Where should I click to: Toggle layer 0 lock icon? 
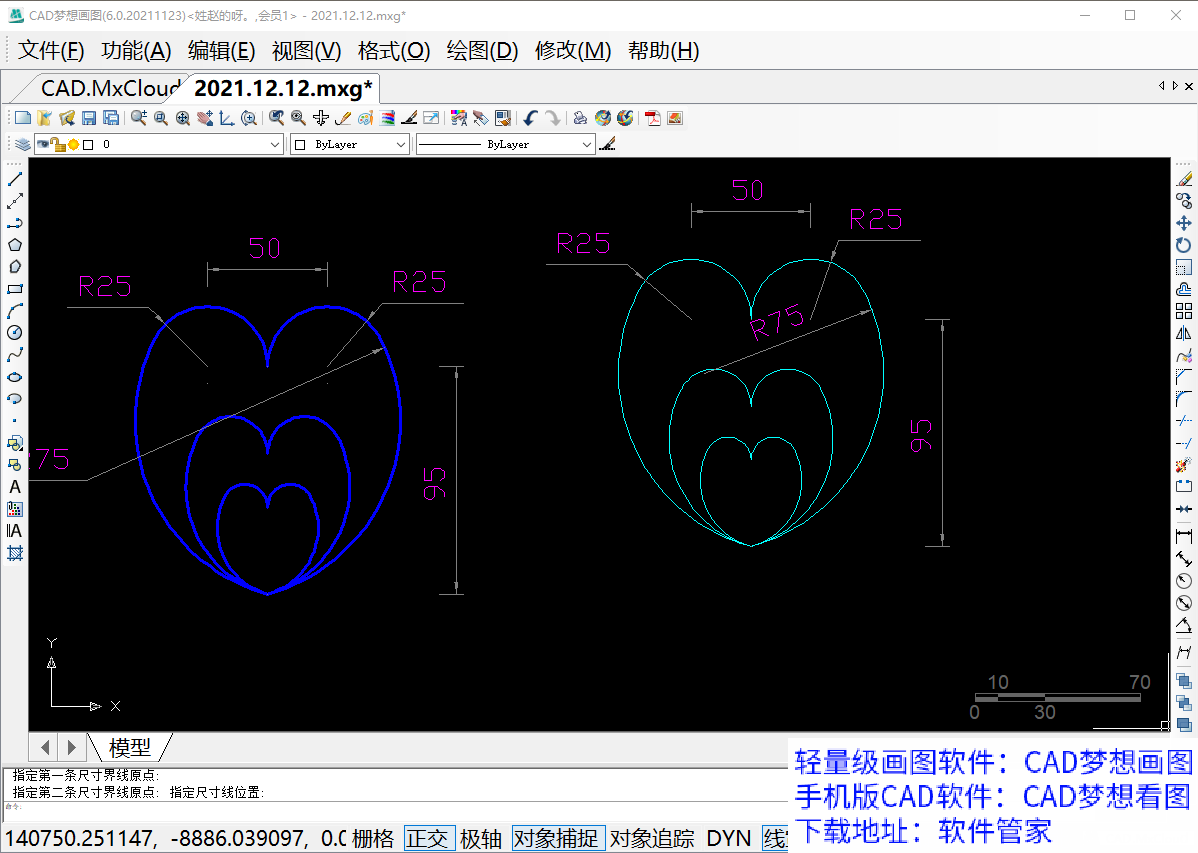[58, 144]
